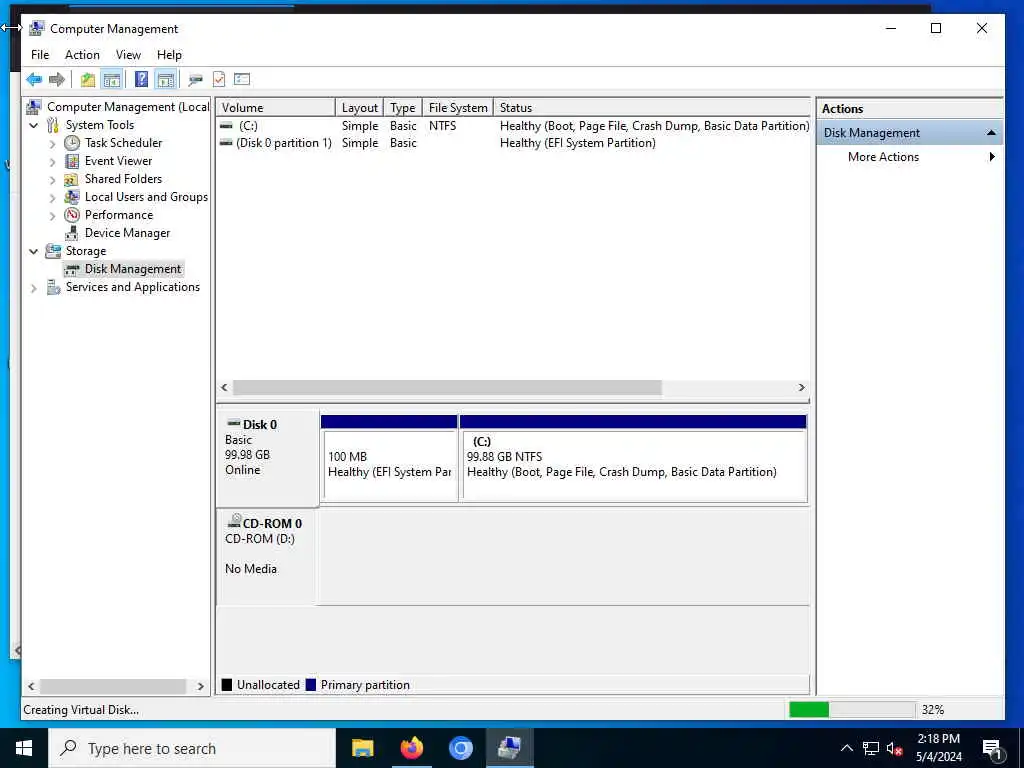
Task: Collapse the Storage node
Action: coord(34,251)
